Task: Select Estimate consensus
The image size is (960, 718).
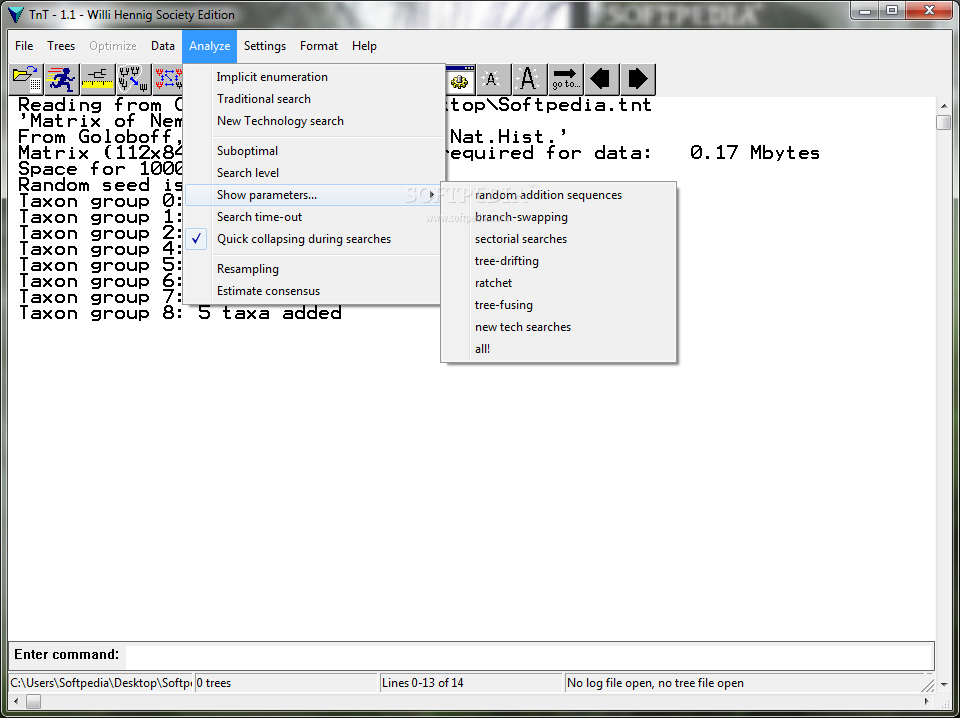Action: pyautogui.click(x=313, y=291)
